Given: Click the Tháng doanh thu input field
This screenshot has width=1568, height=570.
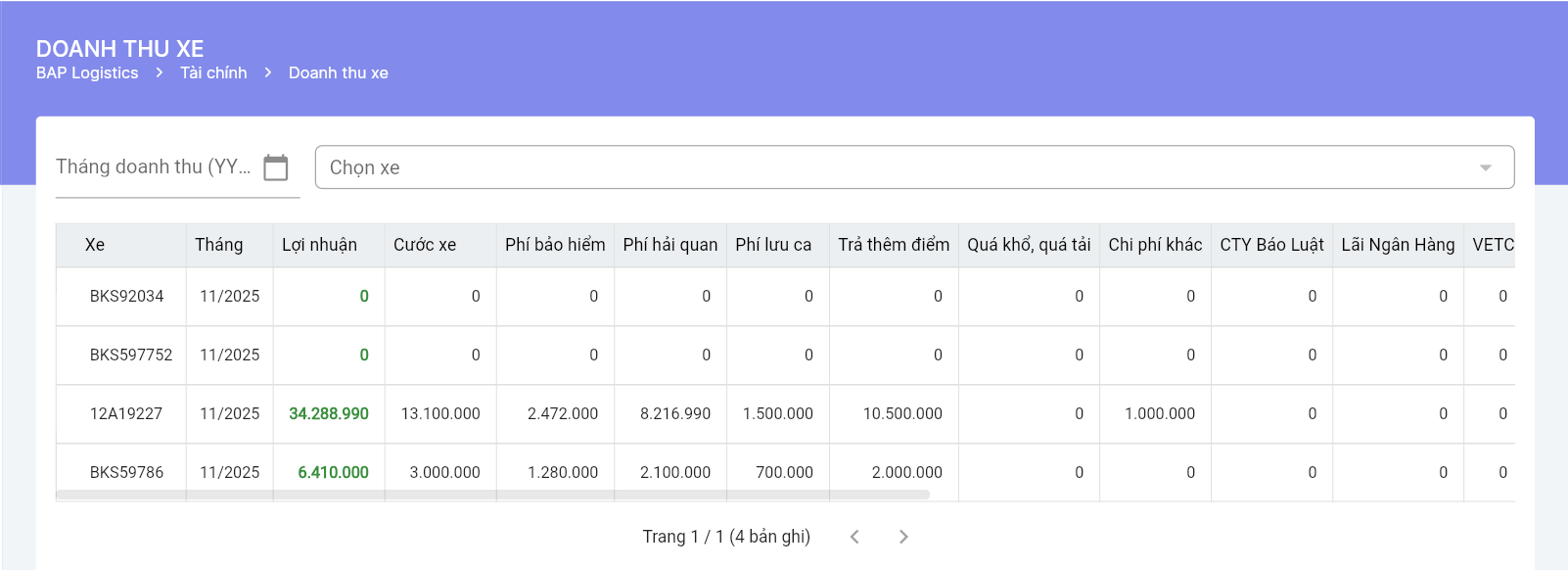Looking at the screenshot, I should 154,167.
